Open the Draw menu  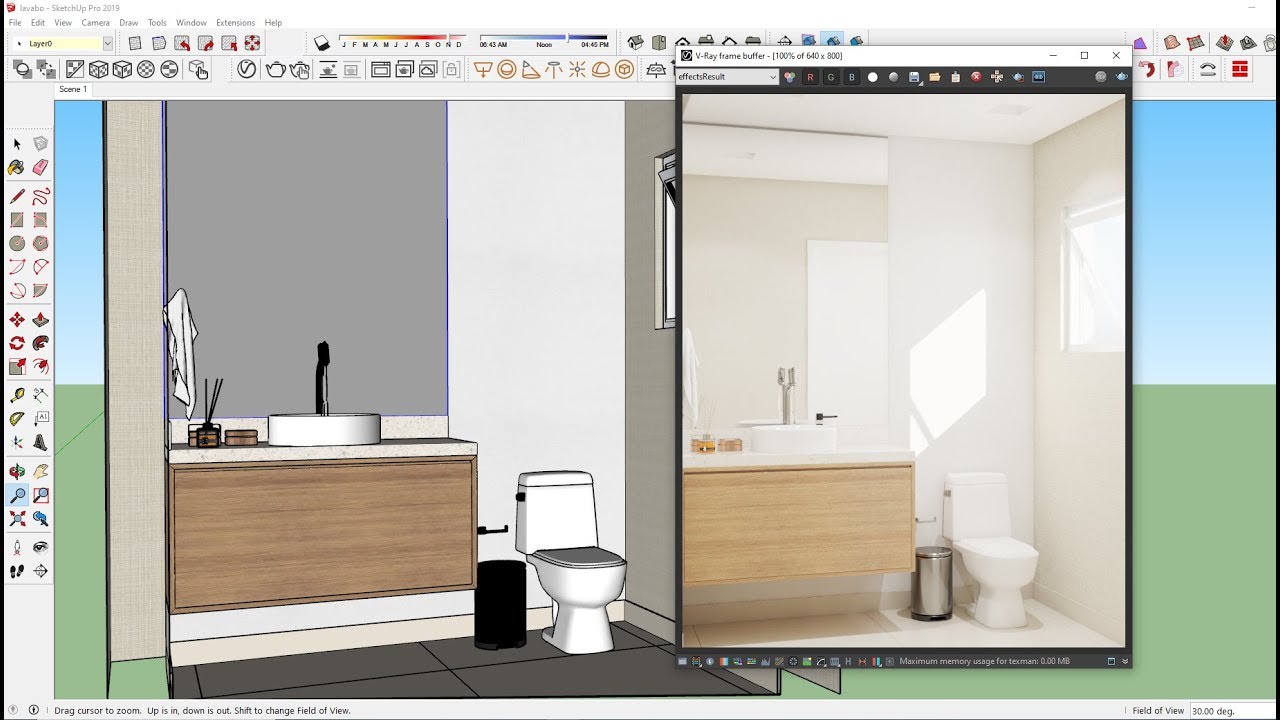[x=129, y=22]
